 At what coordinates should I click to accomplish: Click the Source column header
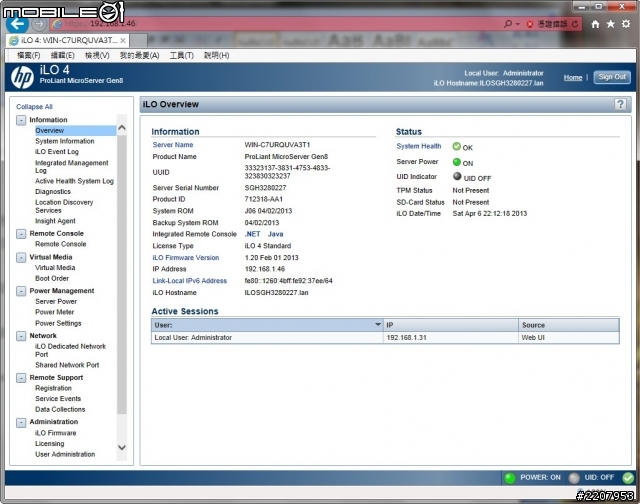click(569, 325)
